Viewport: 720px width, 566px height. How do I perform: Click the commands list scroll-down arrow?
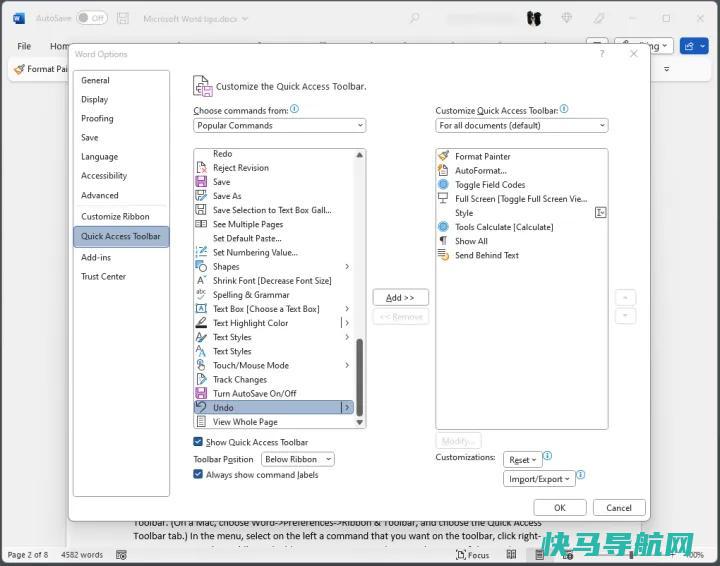pos(360,422)
